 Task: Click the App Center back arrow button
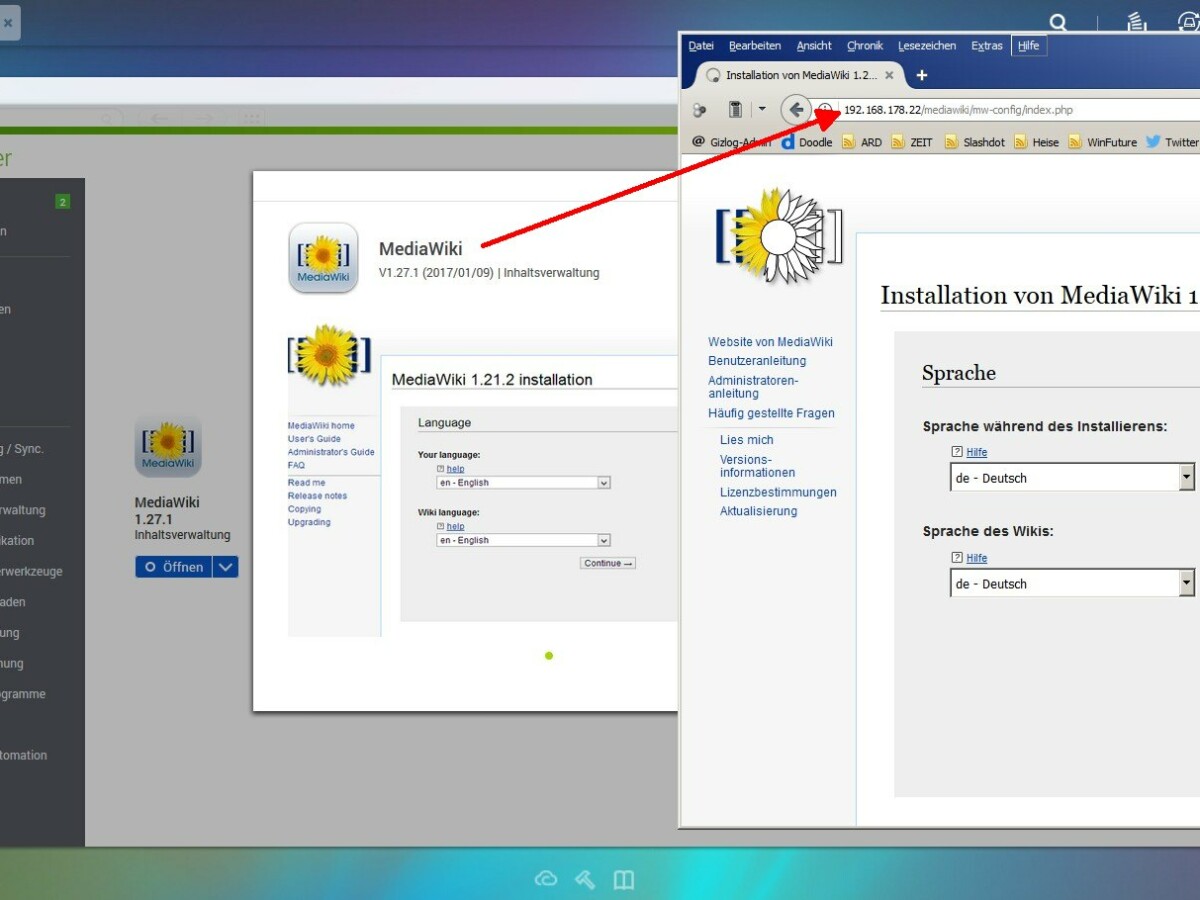(159, 118)
